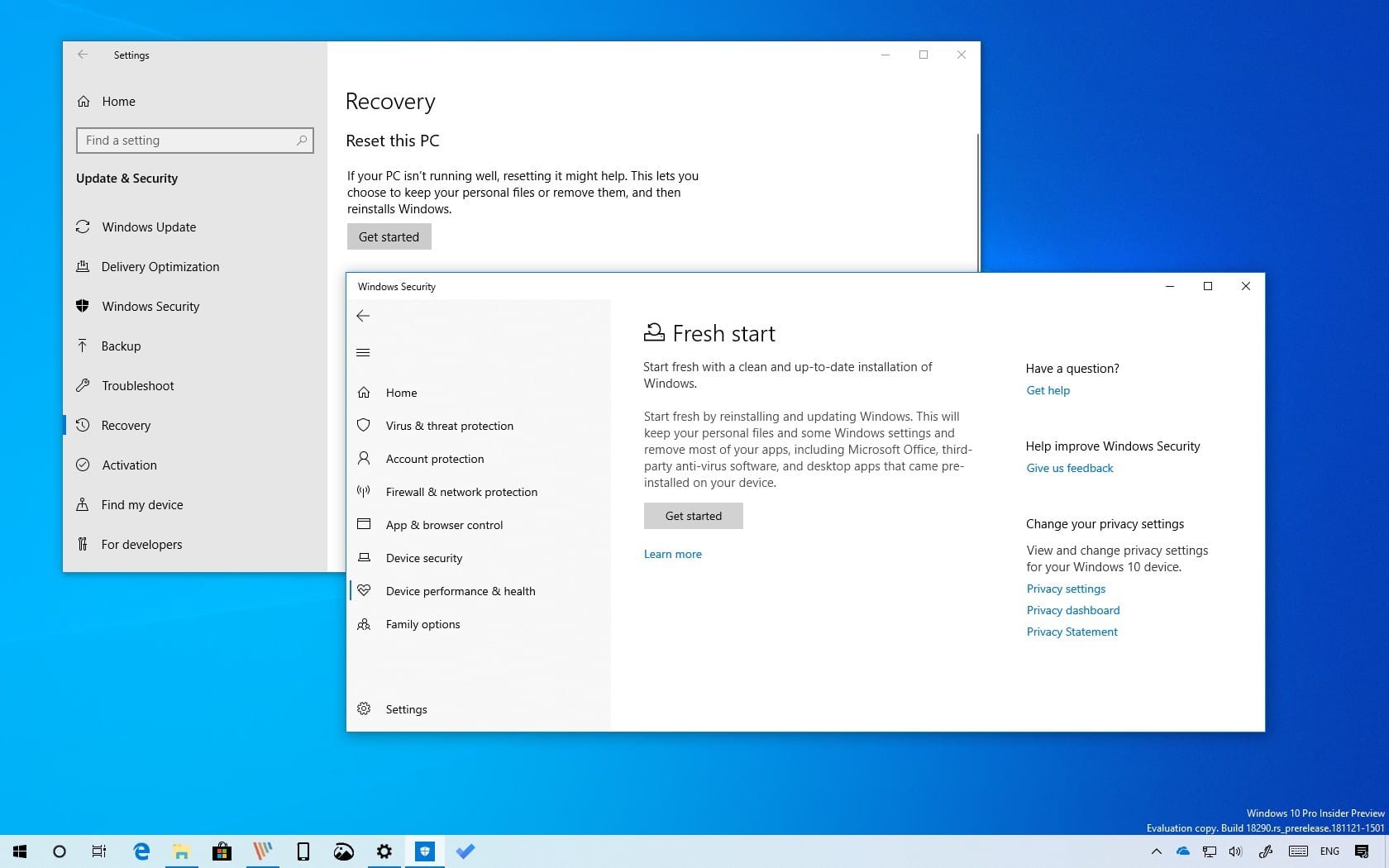Click the Privacy dashboard link
1389x868 pixels.
point(1072,611)
